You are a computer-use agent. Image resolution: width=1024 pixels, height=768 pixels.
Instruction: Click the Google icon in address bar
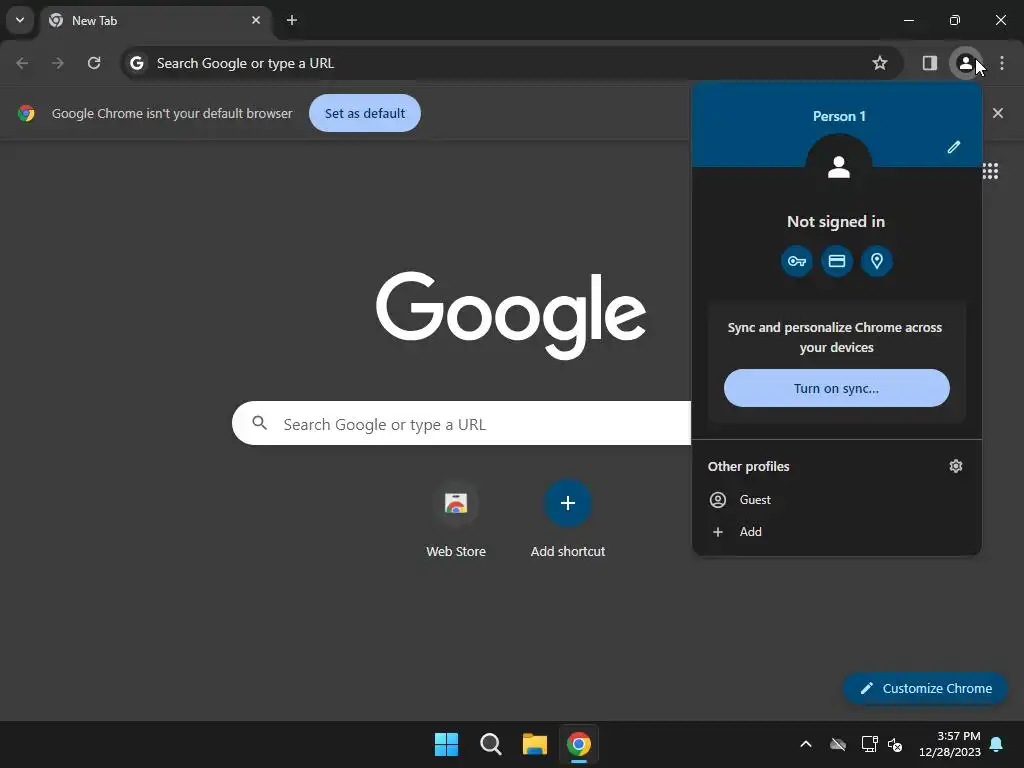[136, 63]
